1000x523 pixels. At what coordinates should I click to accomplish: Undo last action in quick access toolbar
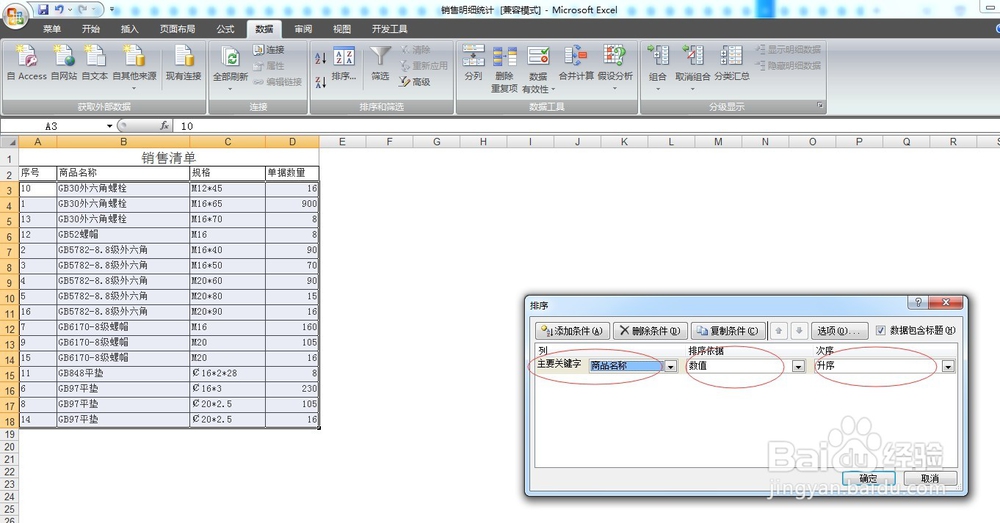59,10
